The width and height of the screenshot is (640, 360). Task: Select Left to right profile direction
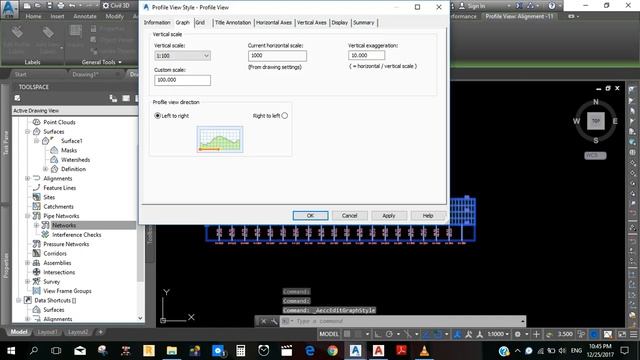coord(158,116)
